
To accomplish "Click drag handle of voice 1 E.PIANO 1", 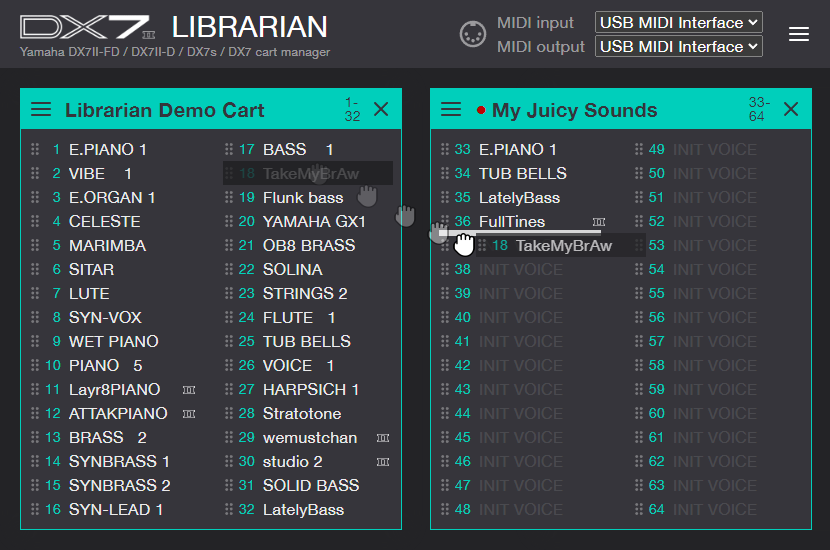I will pos(35,149).
